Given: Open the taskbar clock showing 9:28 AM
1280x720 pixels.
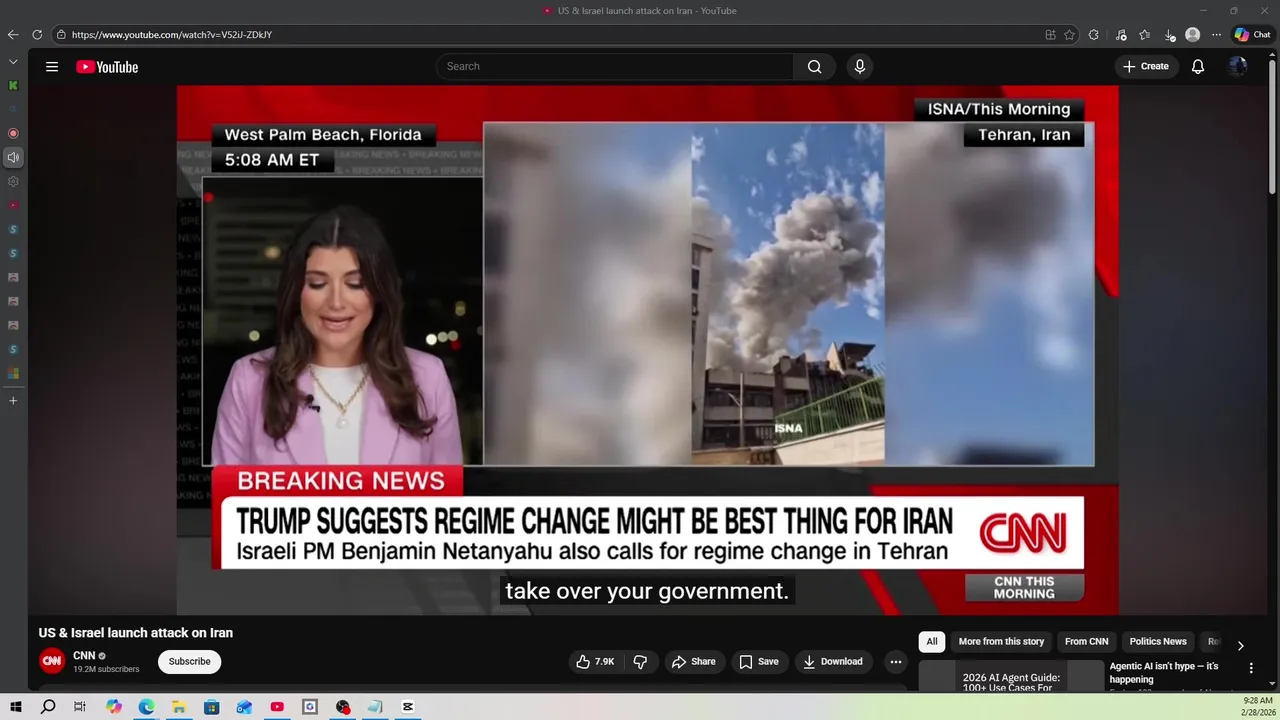Looking at the screenshot, I should click(1257, 707).
